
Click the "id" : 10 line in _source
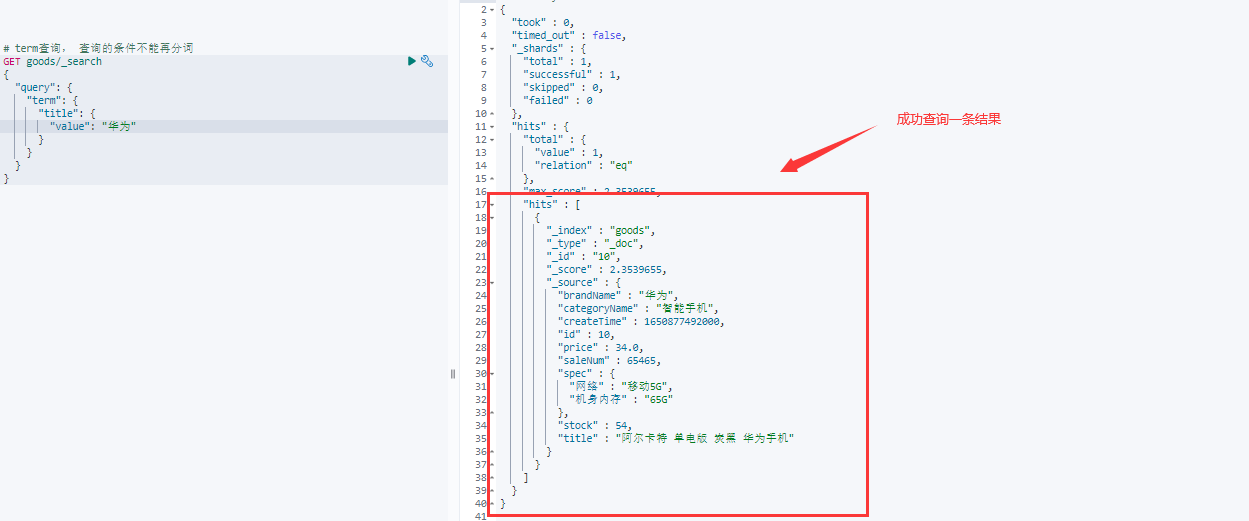[x=588, y=334]
